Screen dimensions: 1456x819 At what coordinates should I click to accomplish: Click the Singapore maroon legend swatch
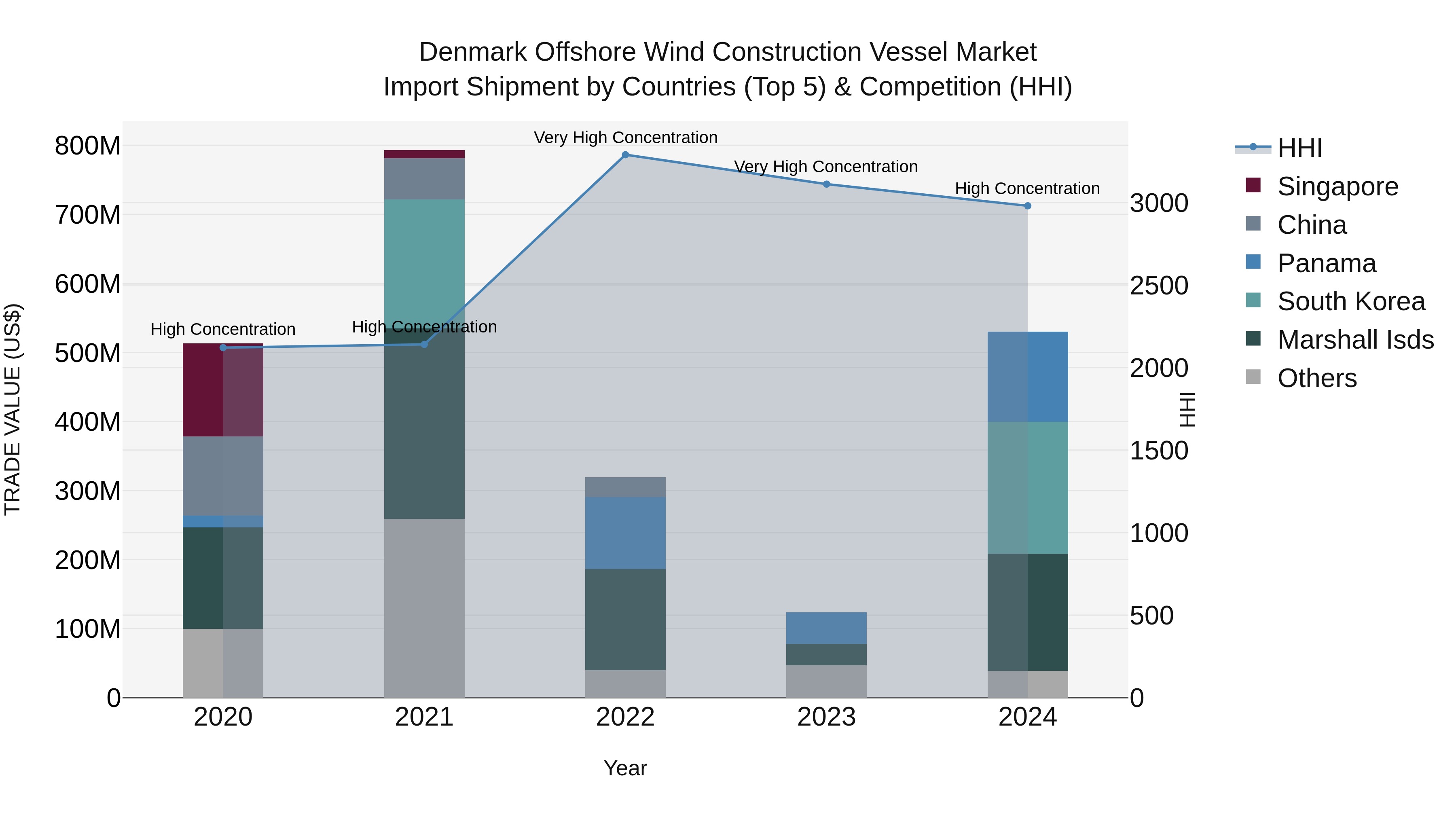[x=1253, y=185]
